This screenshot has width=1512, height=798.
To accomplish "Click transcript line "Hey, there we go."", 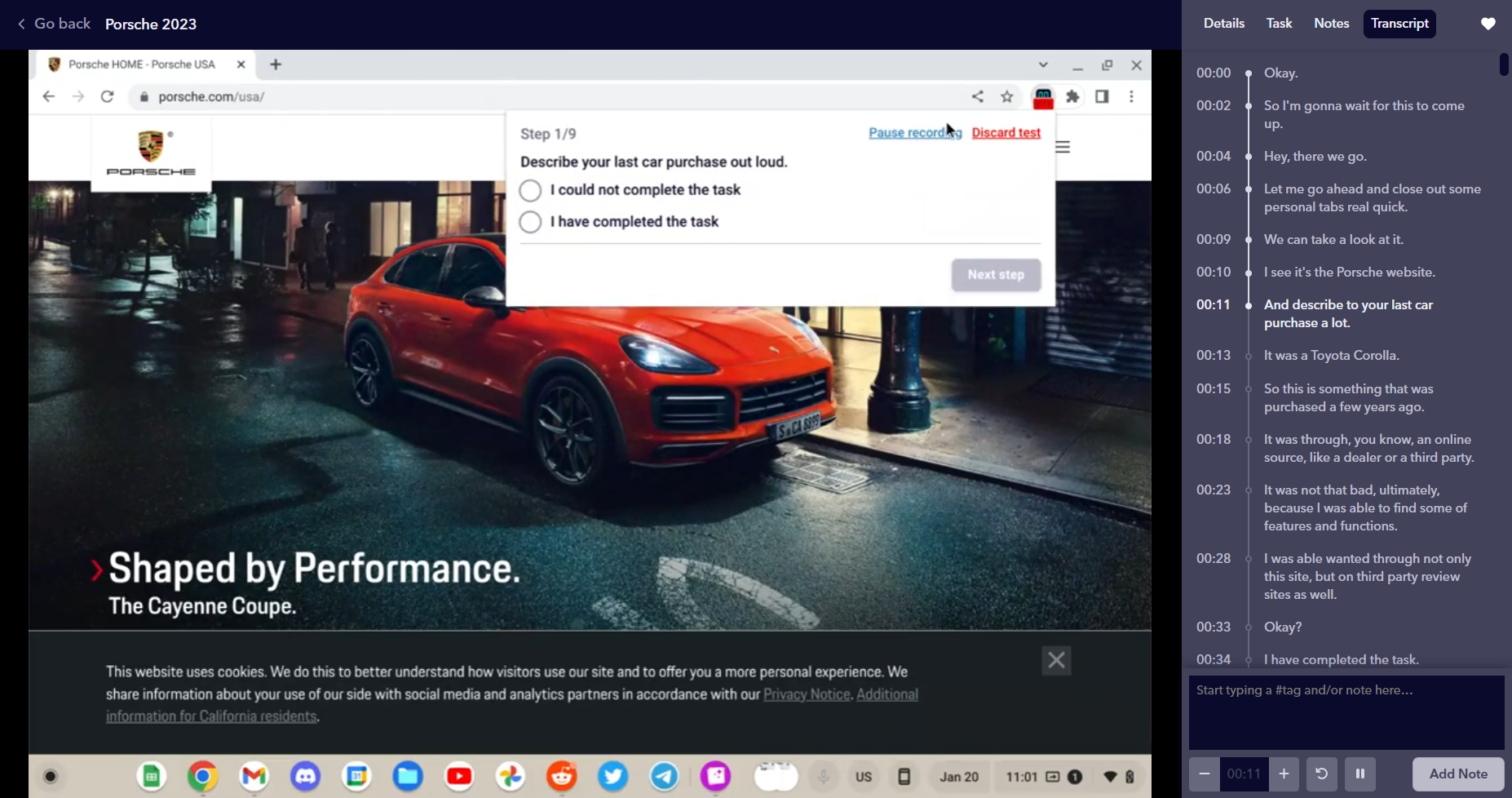I will [x=1315, y=157].
